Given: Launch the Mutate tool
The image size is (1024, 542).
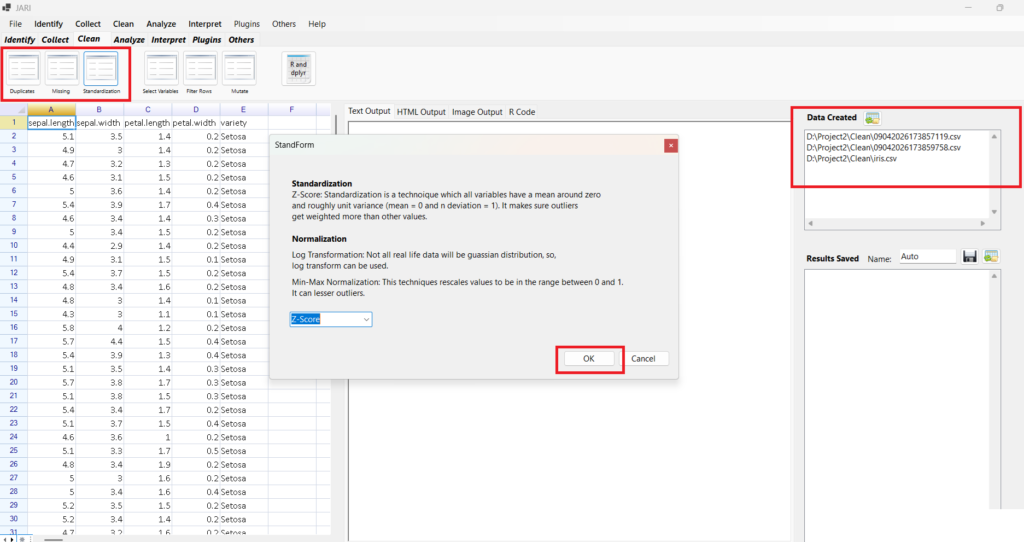Looking at the screenshot, I should pos(239,70).
